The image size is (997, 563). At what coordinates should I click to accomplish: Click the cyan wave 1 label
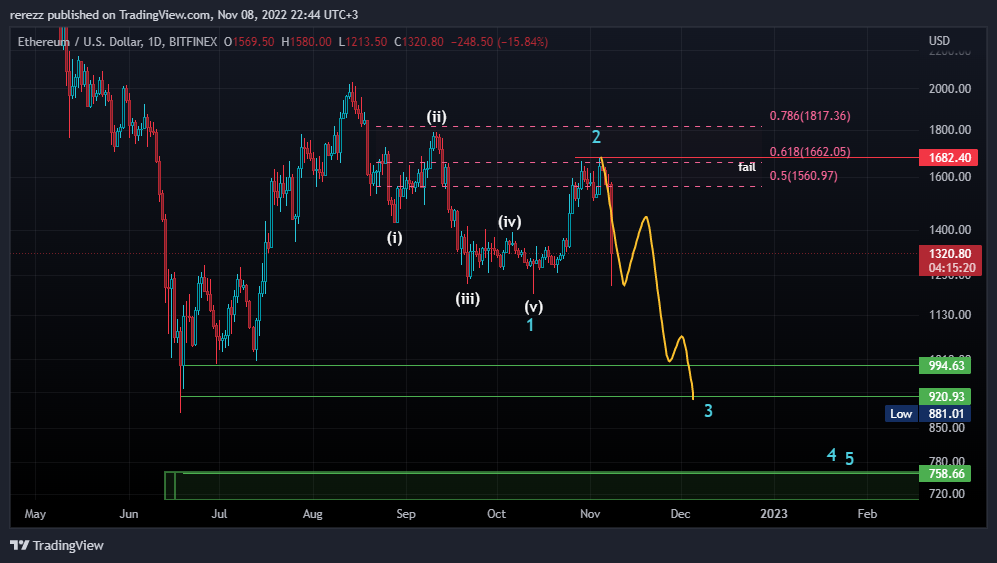click(x=530, y=325)
